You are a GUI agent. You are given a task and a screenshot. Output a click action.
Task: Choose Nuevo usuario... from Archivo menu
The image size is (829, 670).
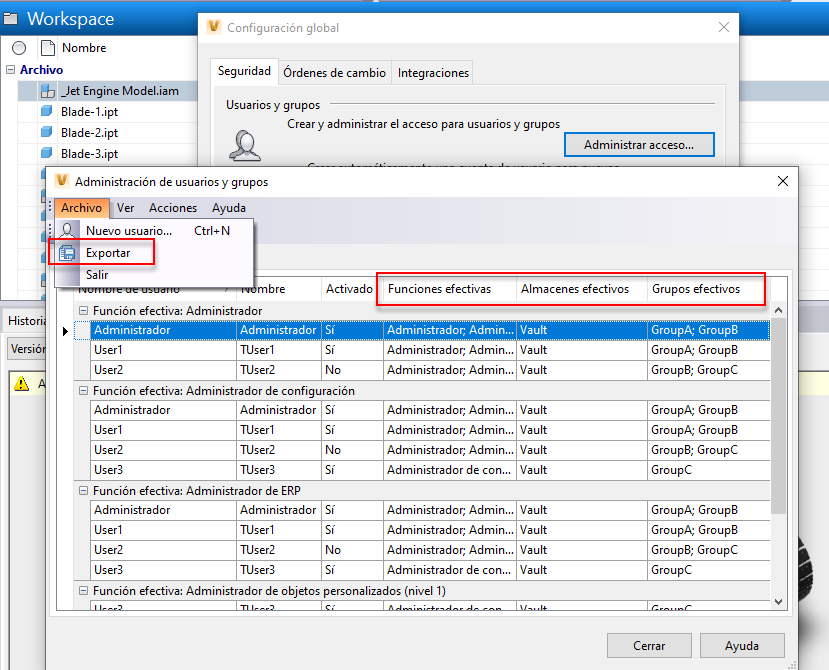(x=154, y=231)
